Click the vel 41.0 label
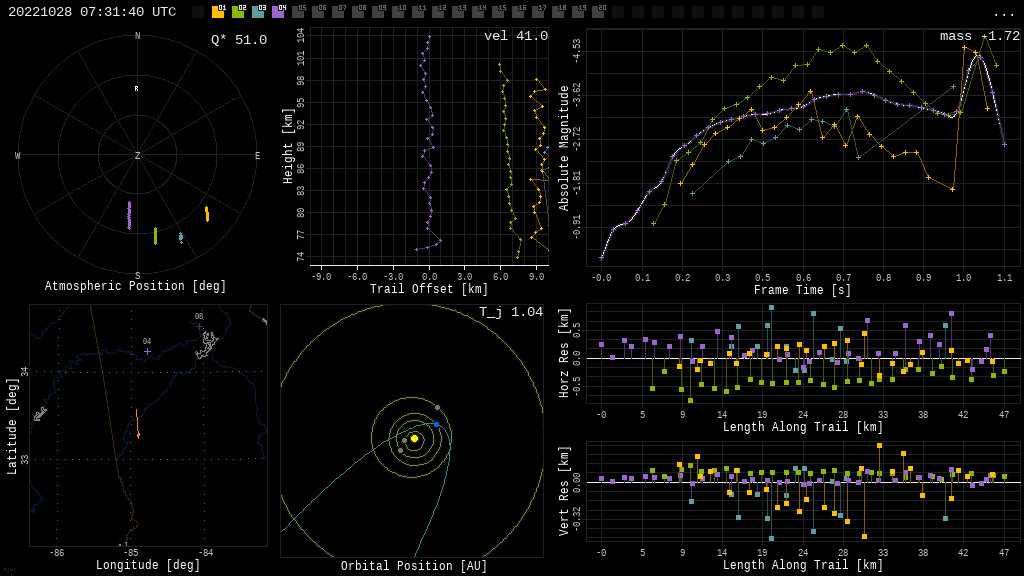This screenshot has height=576, width=1024. click(x=516, y=36)
